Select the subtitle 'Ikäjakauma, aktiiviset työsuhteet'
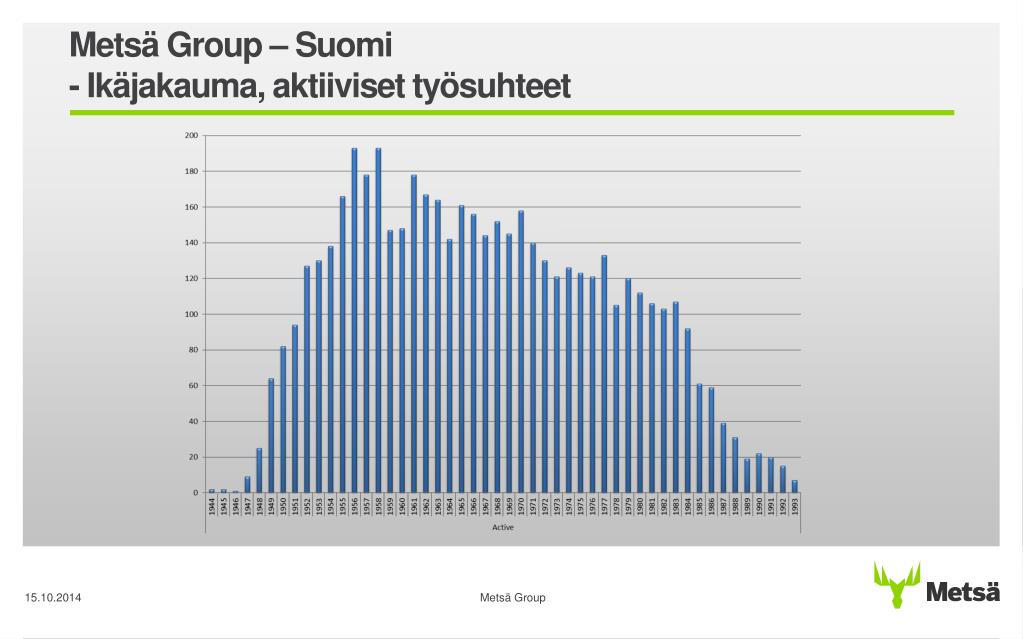1023x639 pixels. click(328, 86)
